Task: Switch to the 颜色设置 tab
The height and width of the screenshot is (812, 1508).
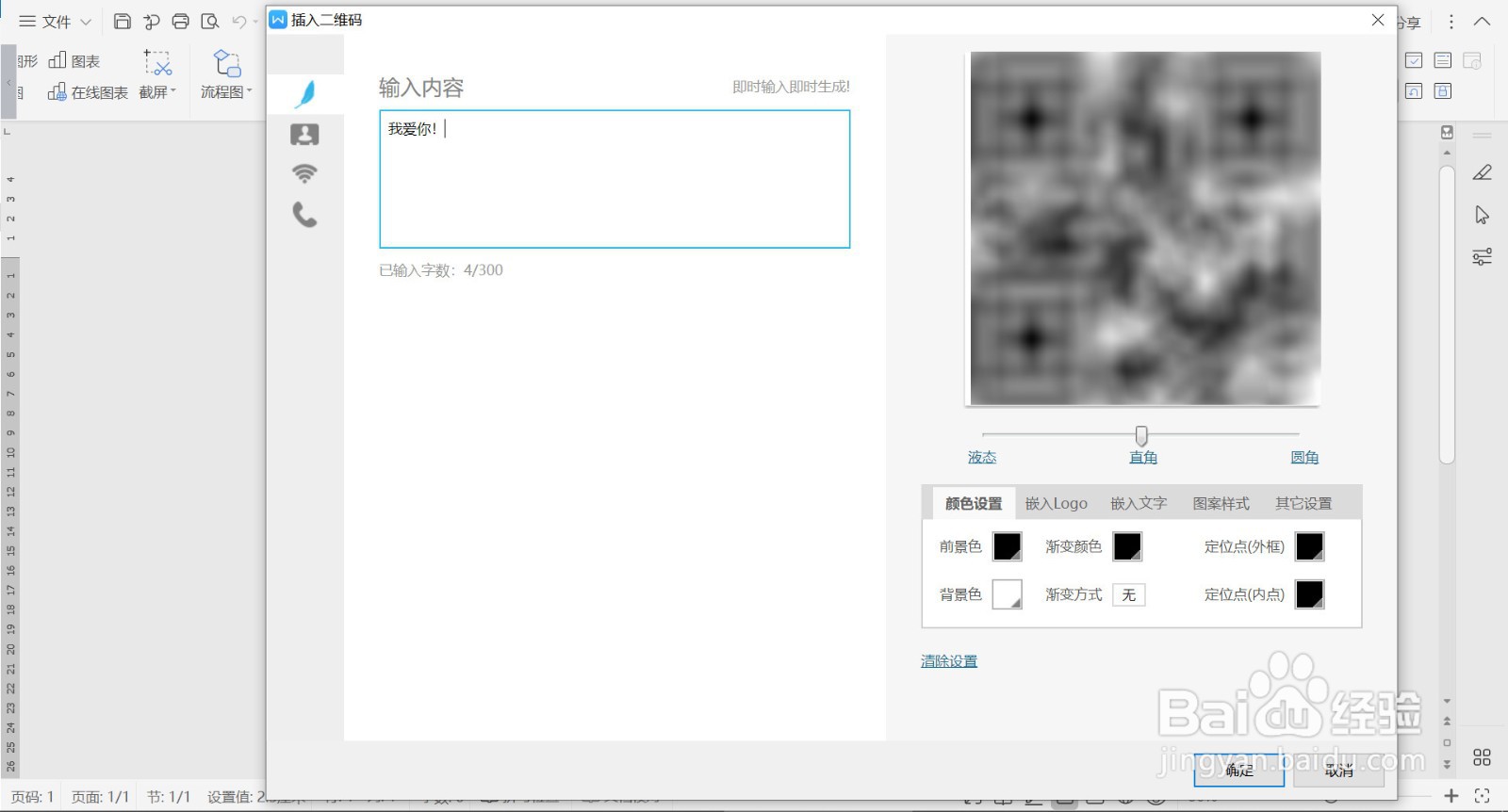Action: pyautogui.click(x=974, y=503)
